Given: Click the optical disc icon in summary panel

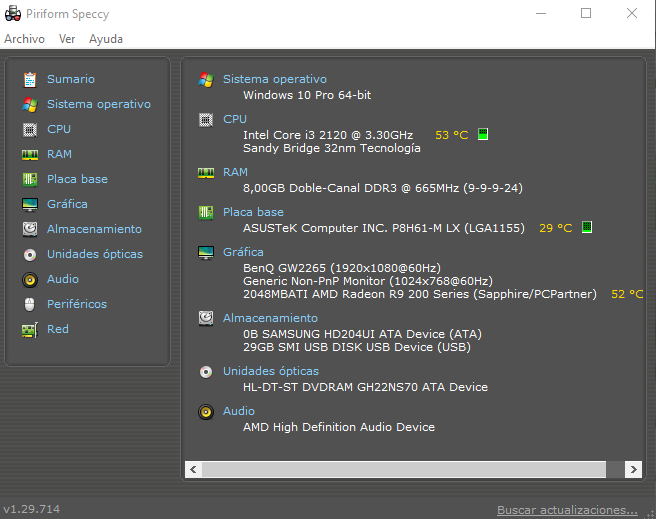Looking at the screenshot, I should (206, 371).
